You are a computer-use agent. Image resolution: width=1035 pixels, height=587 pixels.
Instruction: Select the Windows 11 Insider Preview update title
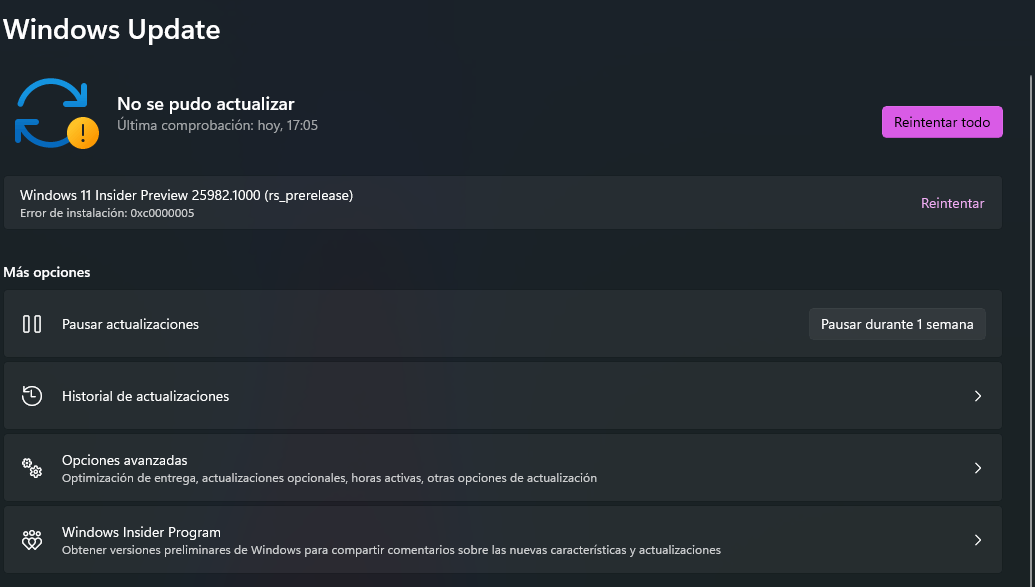click(186, 195)
